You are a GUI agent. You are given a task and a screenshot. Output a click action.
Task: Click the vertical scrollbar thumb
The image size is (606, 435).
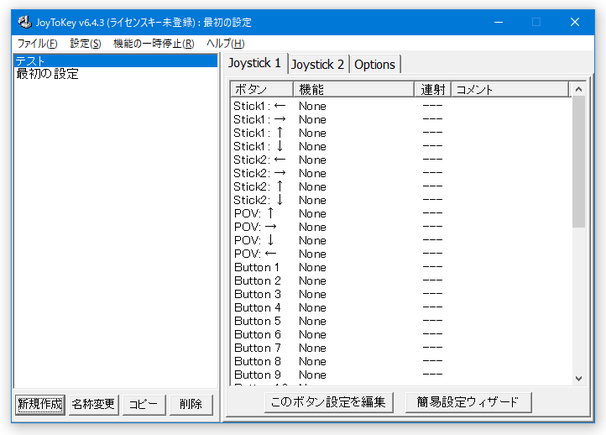coord(579,162)
